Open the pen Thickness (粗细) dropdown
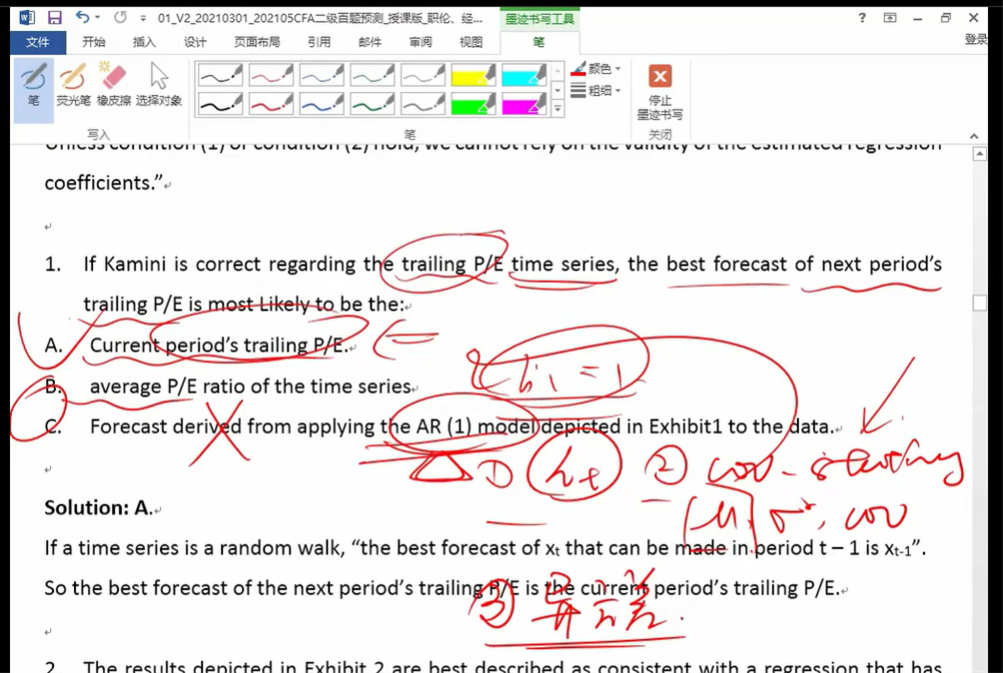This screenshot has width=1003, height=673. coord(596,90)
